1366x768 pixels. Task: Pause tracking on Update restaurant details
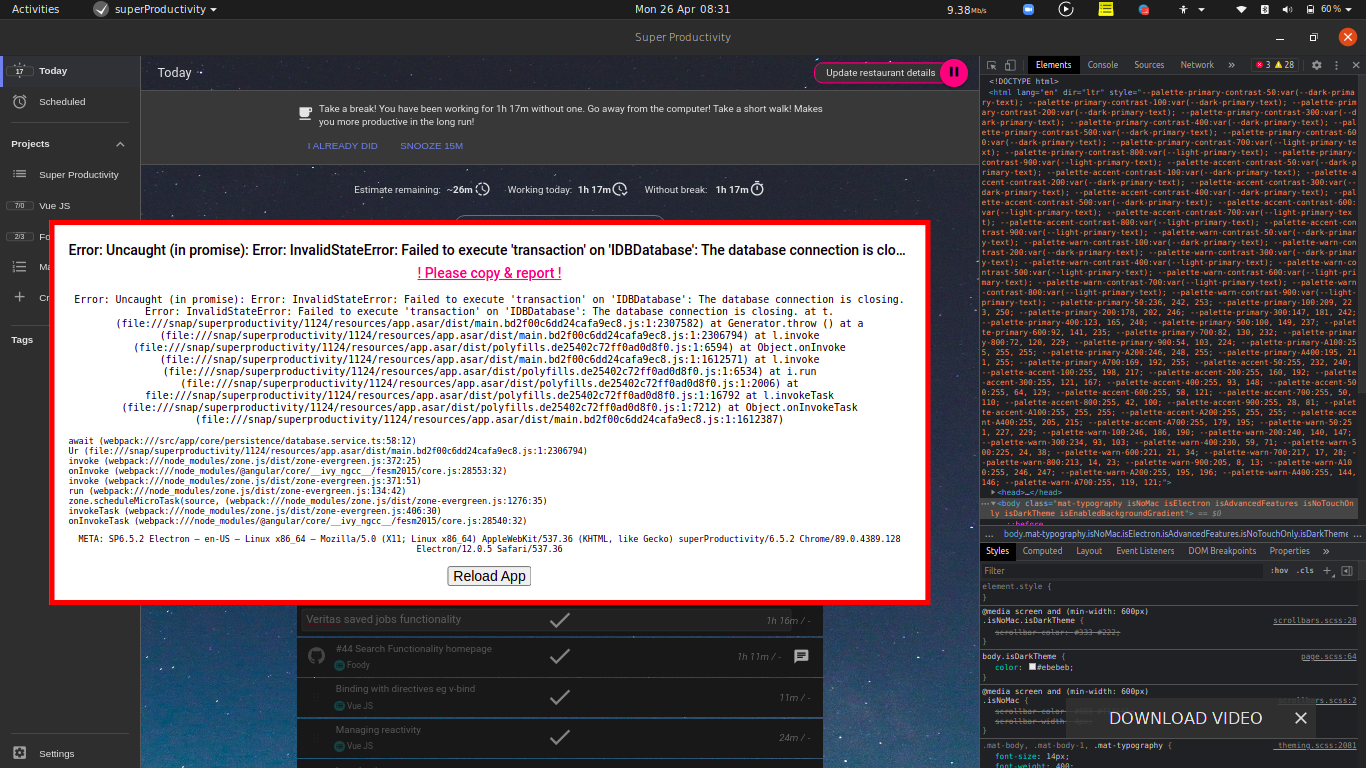(954, 73)
